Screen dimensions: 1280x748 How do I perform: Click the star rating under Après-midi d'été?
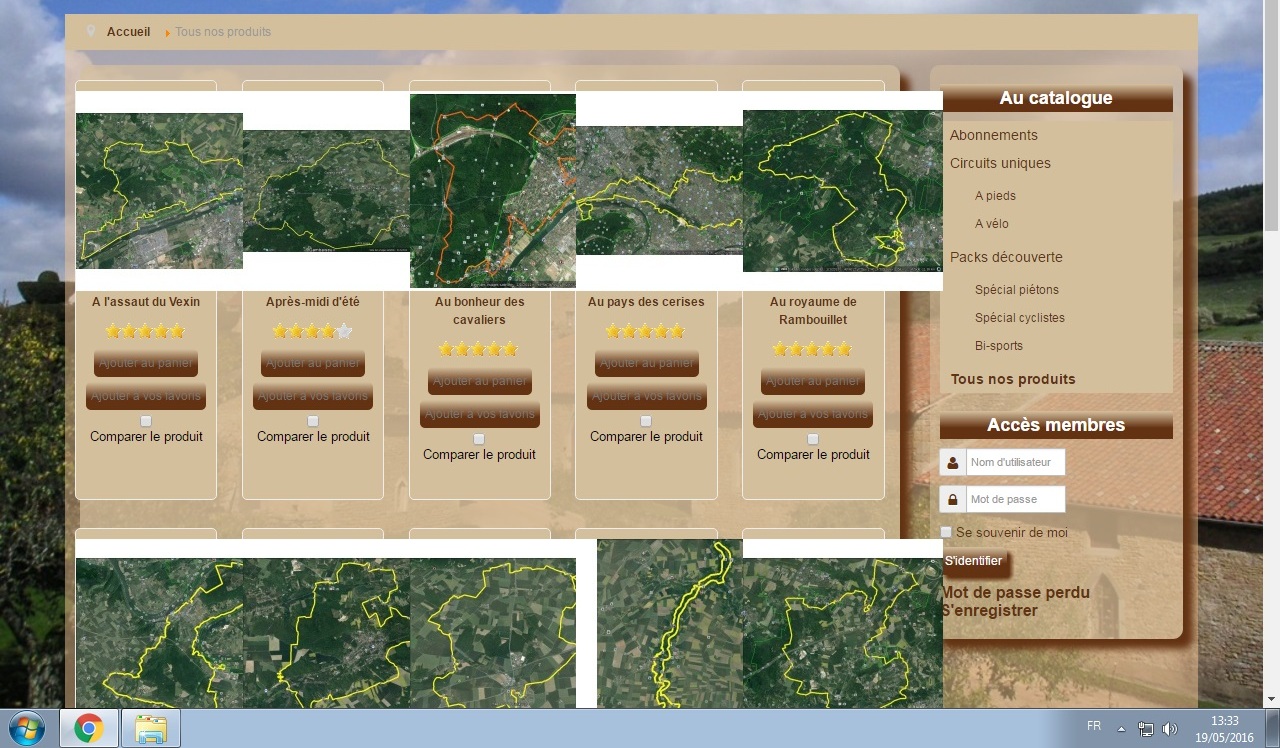point(313,331)
